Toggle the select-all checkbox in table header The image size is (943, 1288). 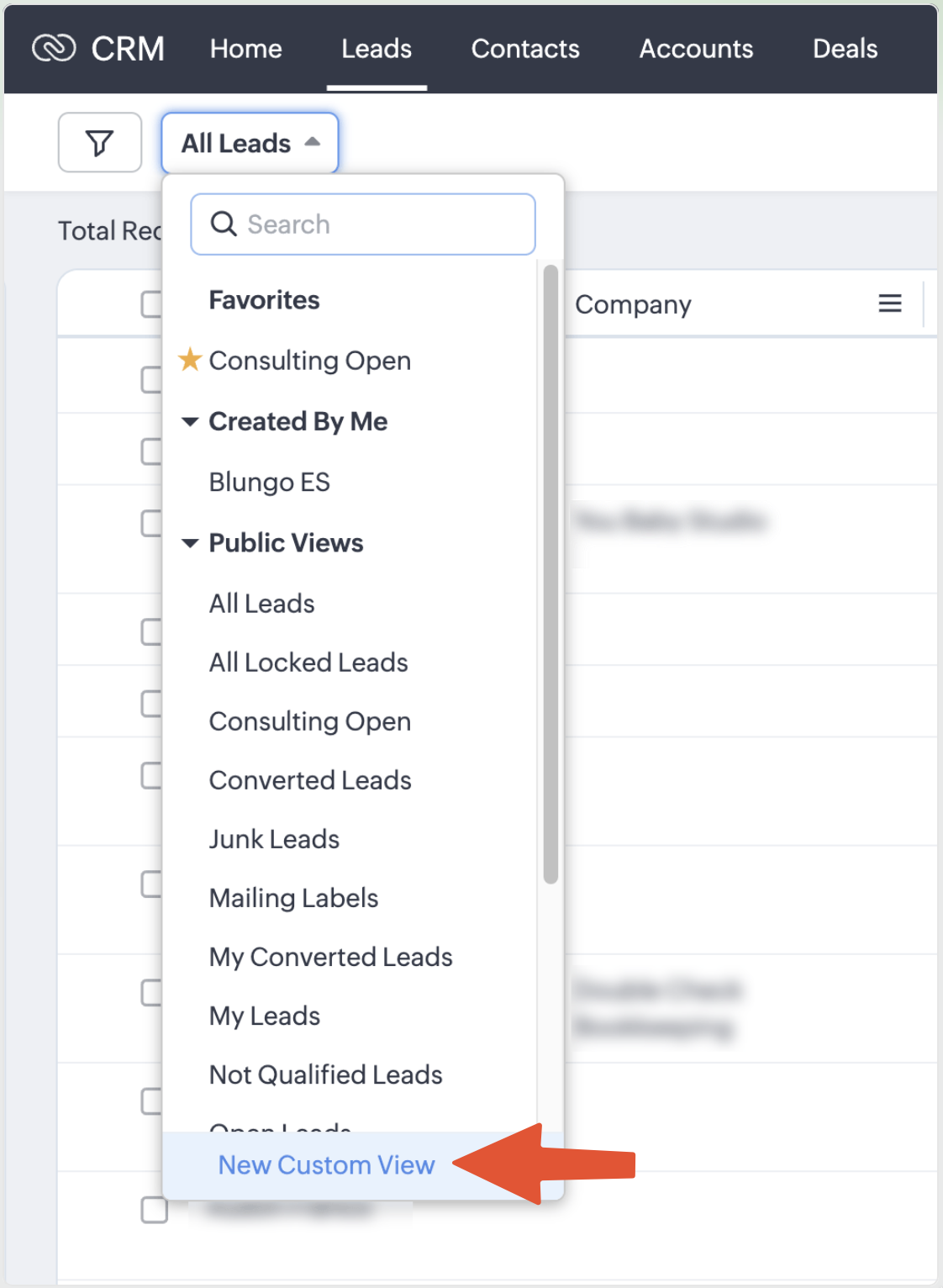tap(152, 304)
